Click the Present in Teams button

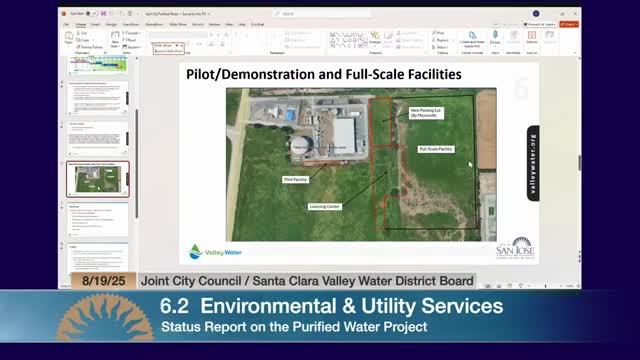point(540,24)
